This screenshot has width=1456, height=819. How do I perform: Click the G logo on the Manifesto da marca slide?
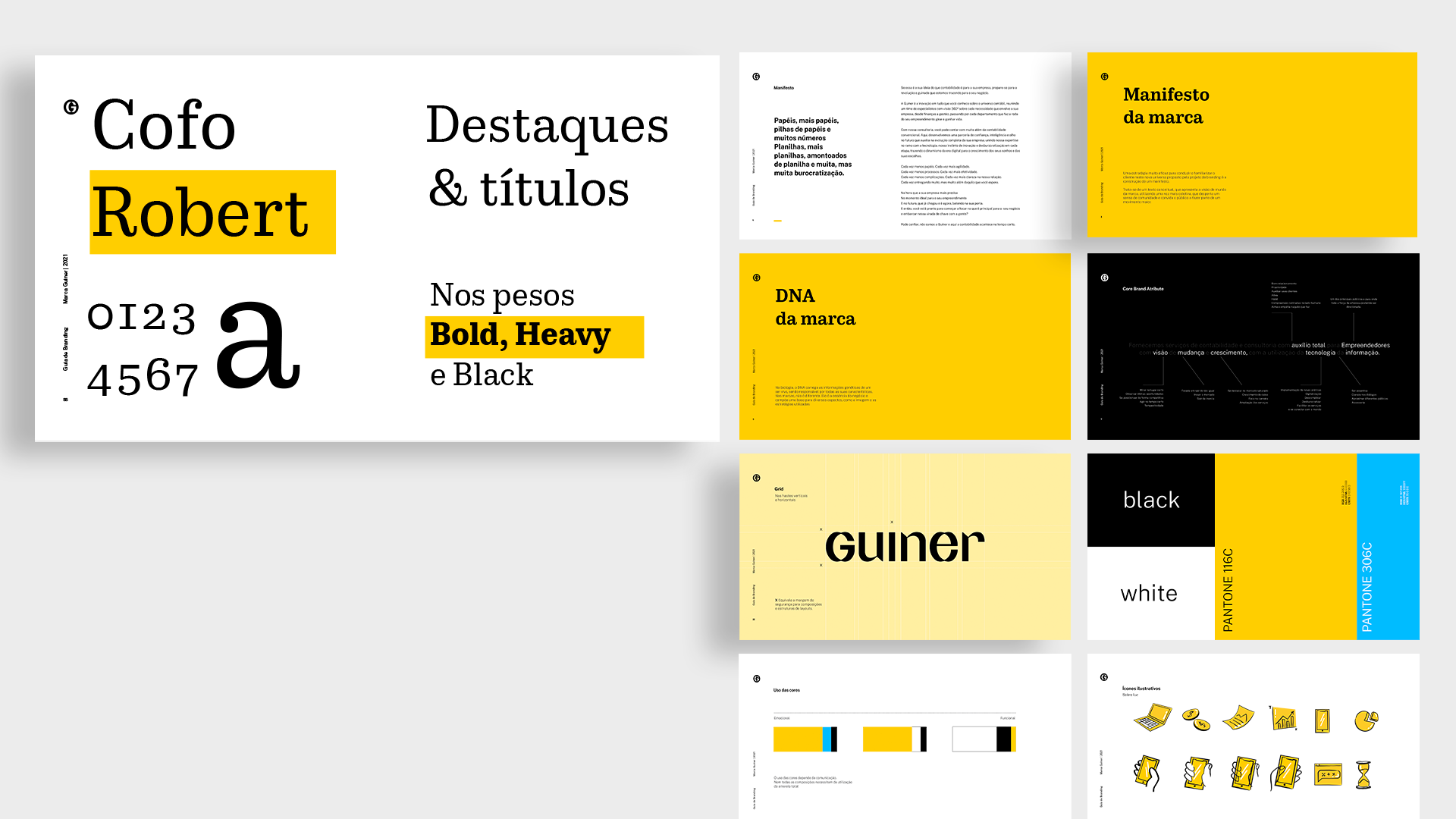[x=1104, y=77]
